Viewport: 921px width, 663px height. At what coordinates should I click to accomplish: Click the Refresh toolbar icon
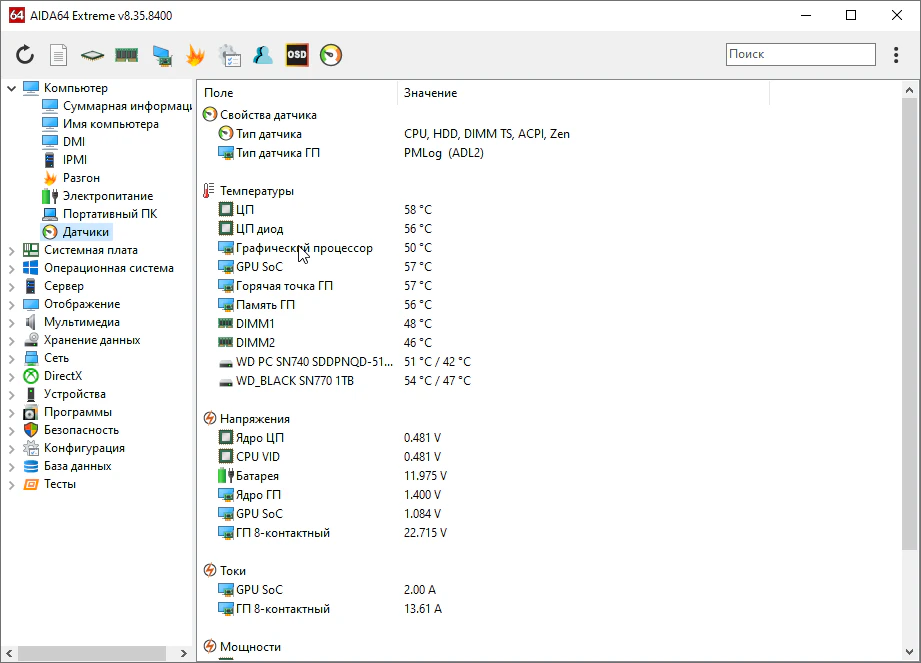pyautogui.click(x=25, y=55)
